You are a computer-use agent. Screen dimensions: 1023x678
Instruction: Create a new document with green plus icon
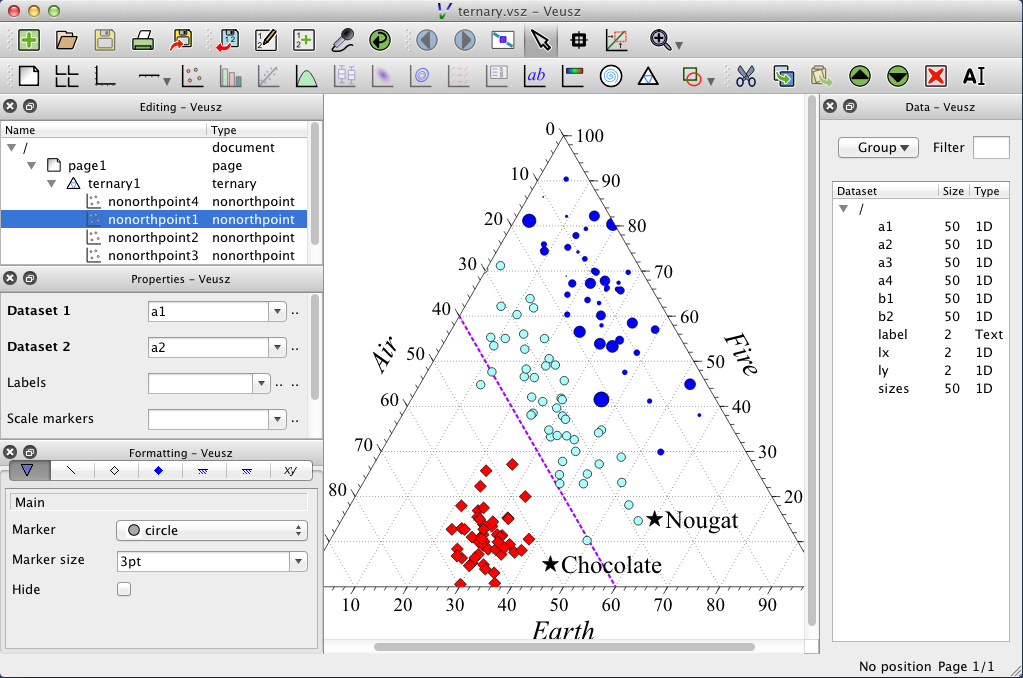28,40
